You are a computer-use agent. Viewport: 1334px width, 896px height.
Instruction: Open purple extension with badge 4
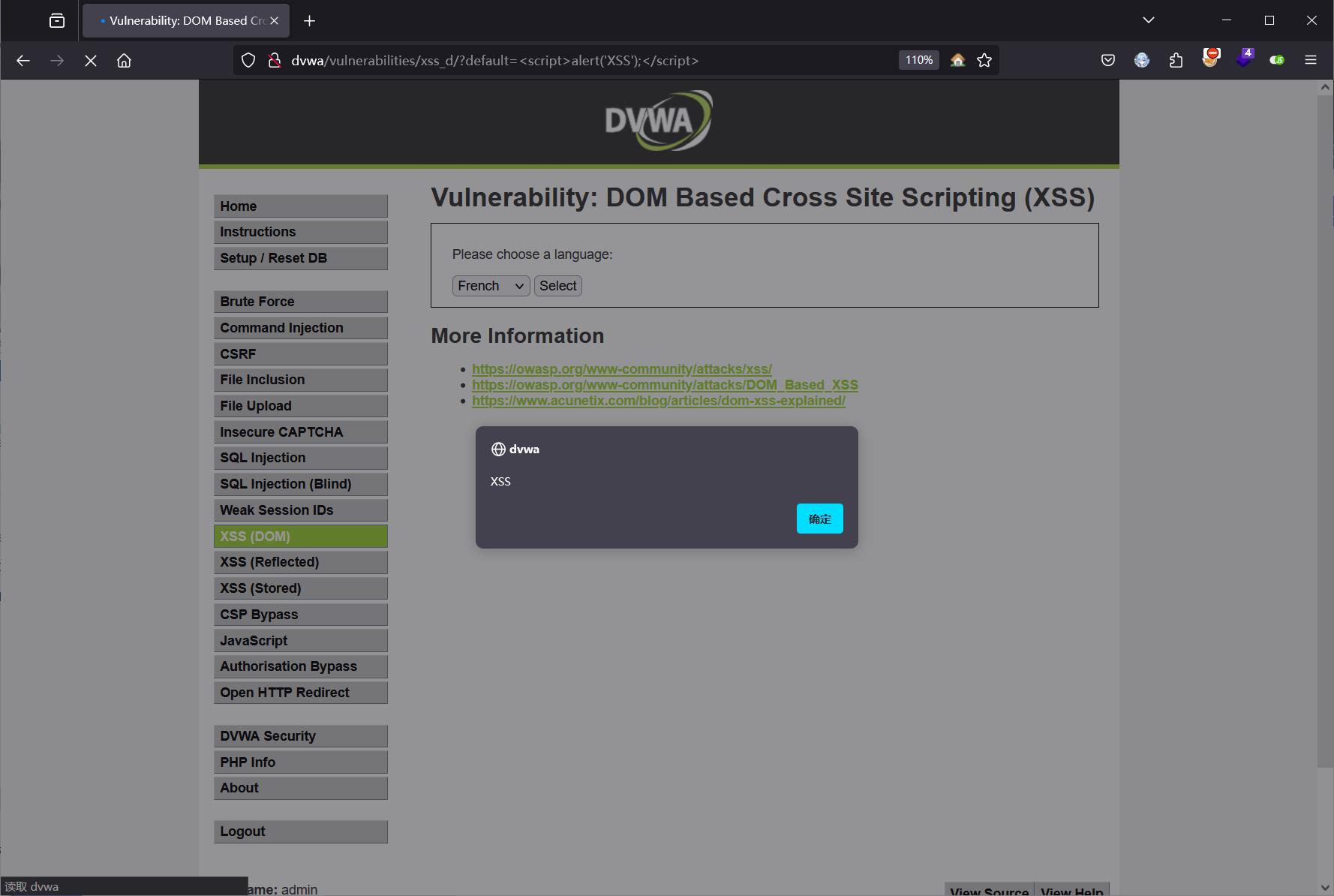[x=1244, y=59]
